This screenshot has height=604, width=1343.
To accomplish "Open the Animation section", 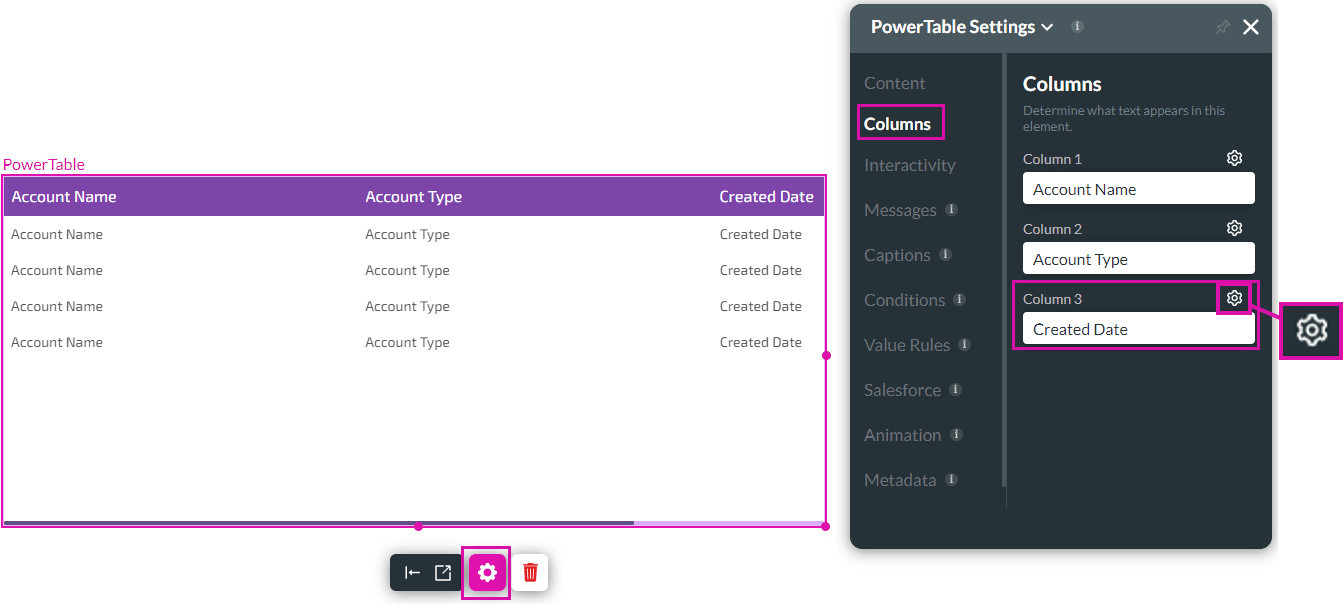I will [901, 435].
